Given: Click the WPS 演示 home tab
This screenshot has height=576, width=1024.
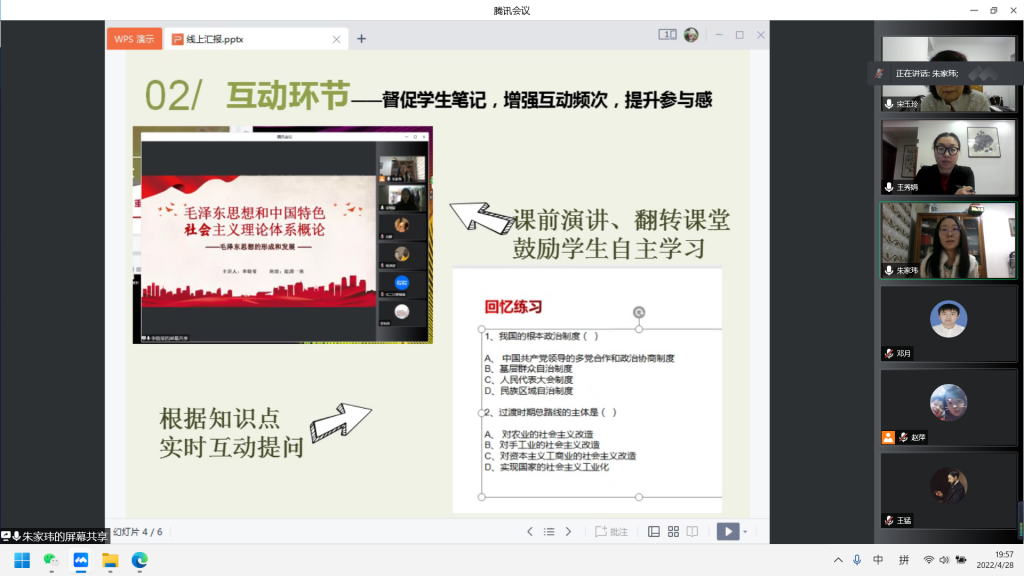Looking at the screenshot, I should (134, 39).
